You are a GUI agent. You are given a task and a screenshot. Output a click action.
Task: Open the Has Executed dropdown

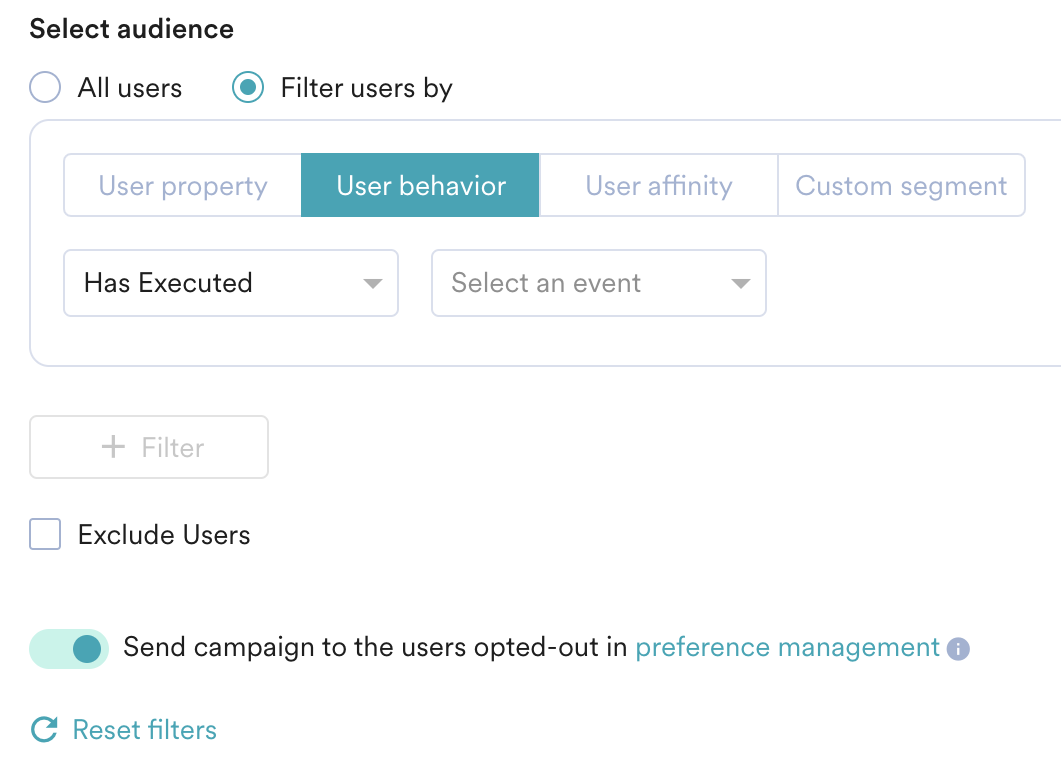230,283
